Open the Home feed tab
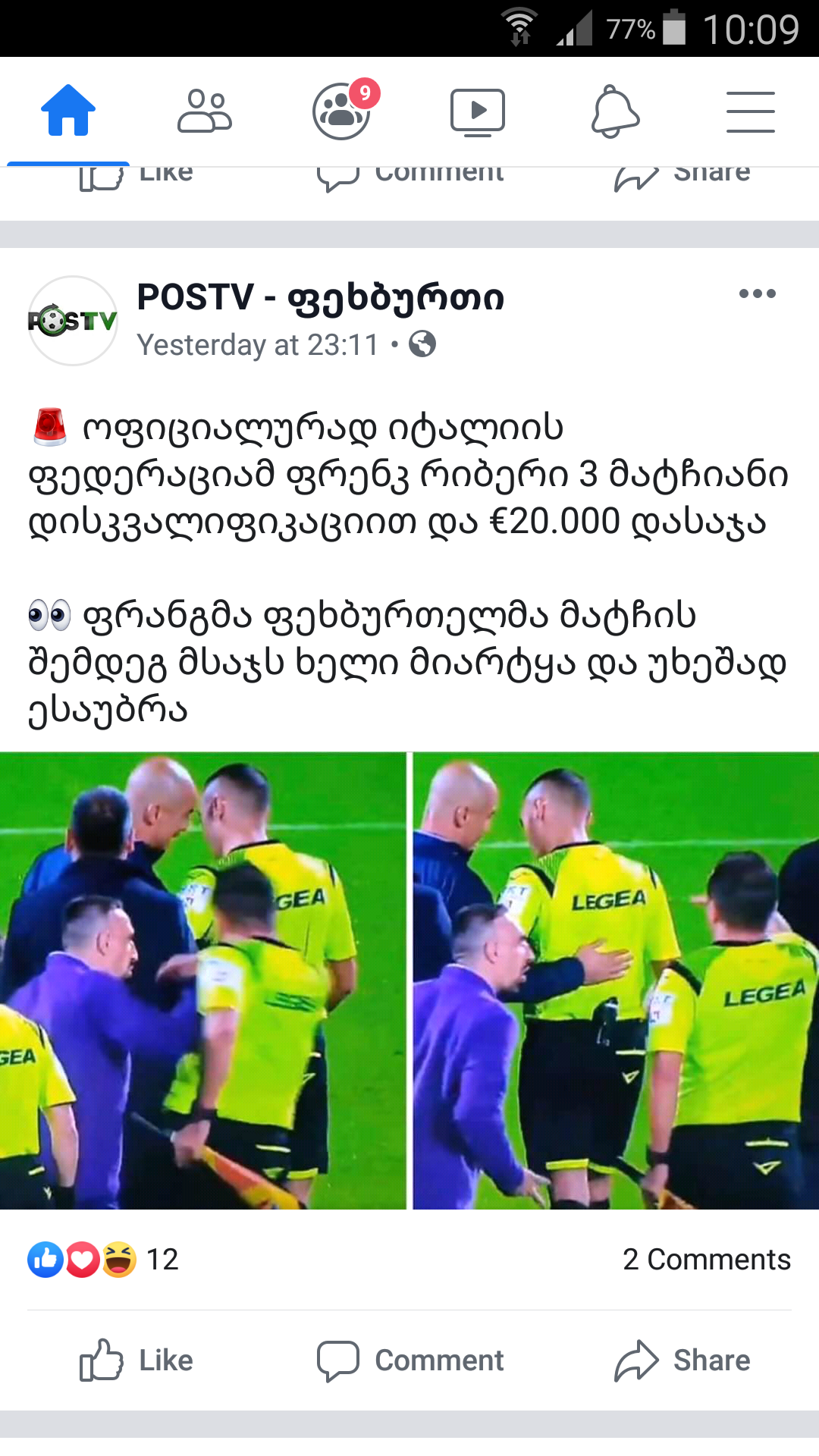 [x=68, y=111]
